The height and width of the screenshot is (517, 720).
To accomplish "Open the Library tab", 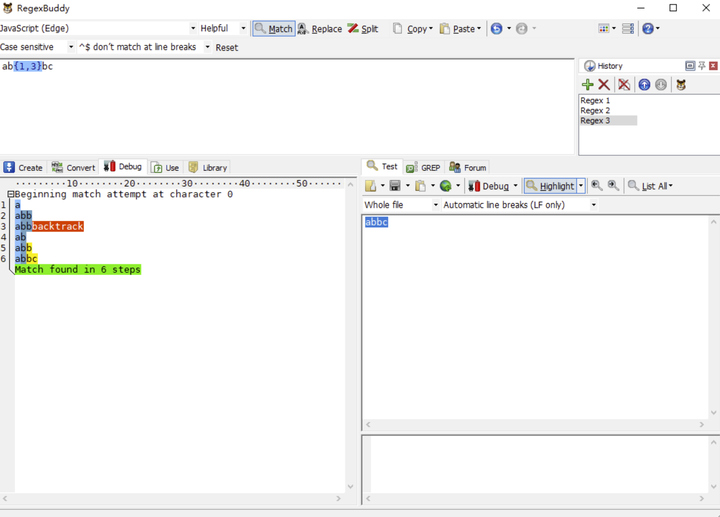I will pyautogui.click(x=208, y=168).
